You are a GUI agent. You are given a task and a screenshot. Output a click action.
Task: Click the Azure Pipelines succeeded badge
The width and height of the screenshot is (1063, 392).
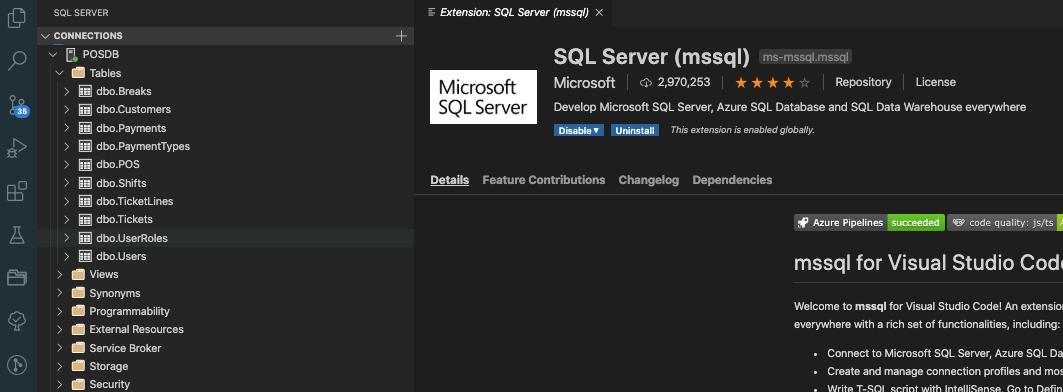coord(869,222)
